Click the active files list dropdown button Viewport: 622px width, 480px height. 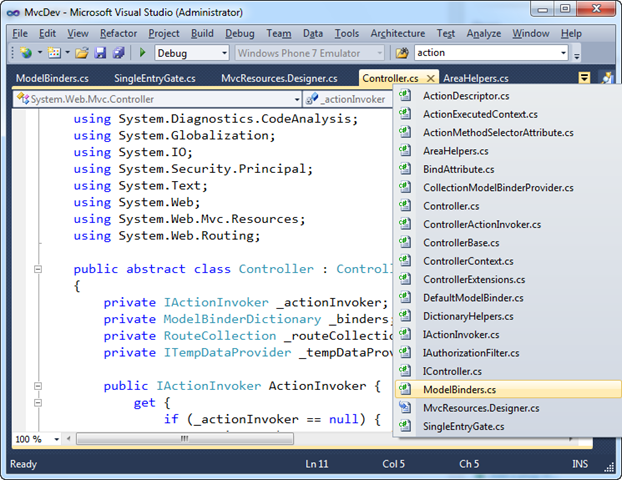(584, 78)
